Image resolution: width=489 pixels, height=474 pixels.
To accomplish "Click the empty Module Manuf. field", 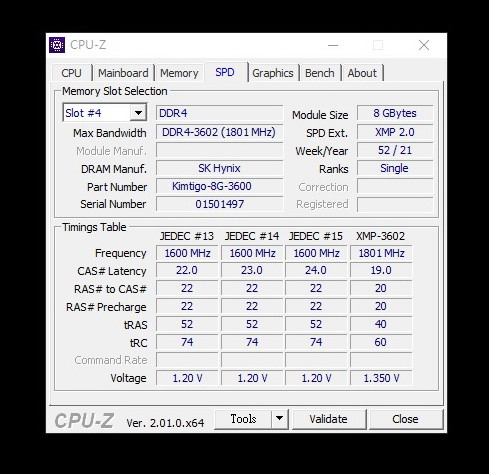I will tap(219, 150).
